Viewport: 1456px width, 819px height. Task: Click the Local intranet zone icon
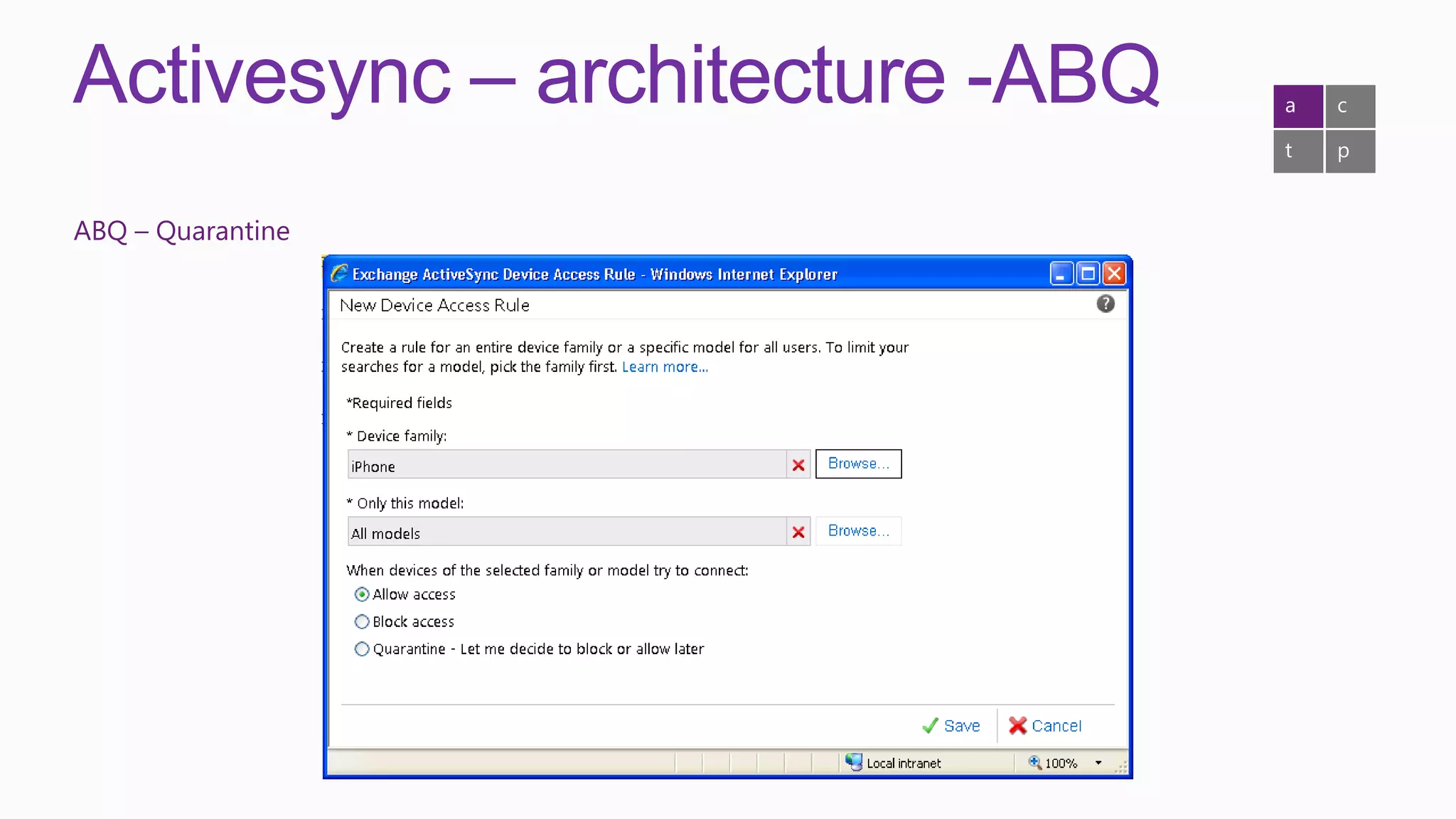click(x=853, y=762)
